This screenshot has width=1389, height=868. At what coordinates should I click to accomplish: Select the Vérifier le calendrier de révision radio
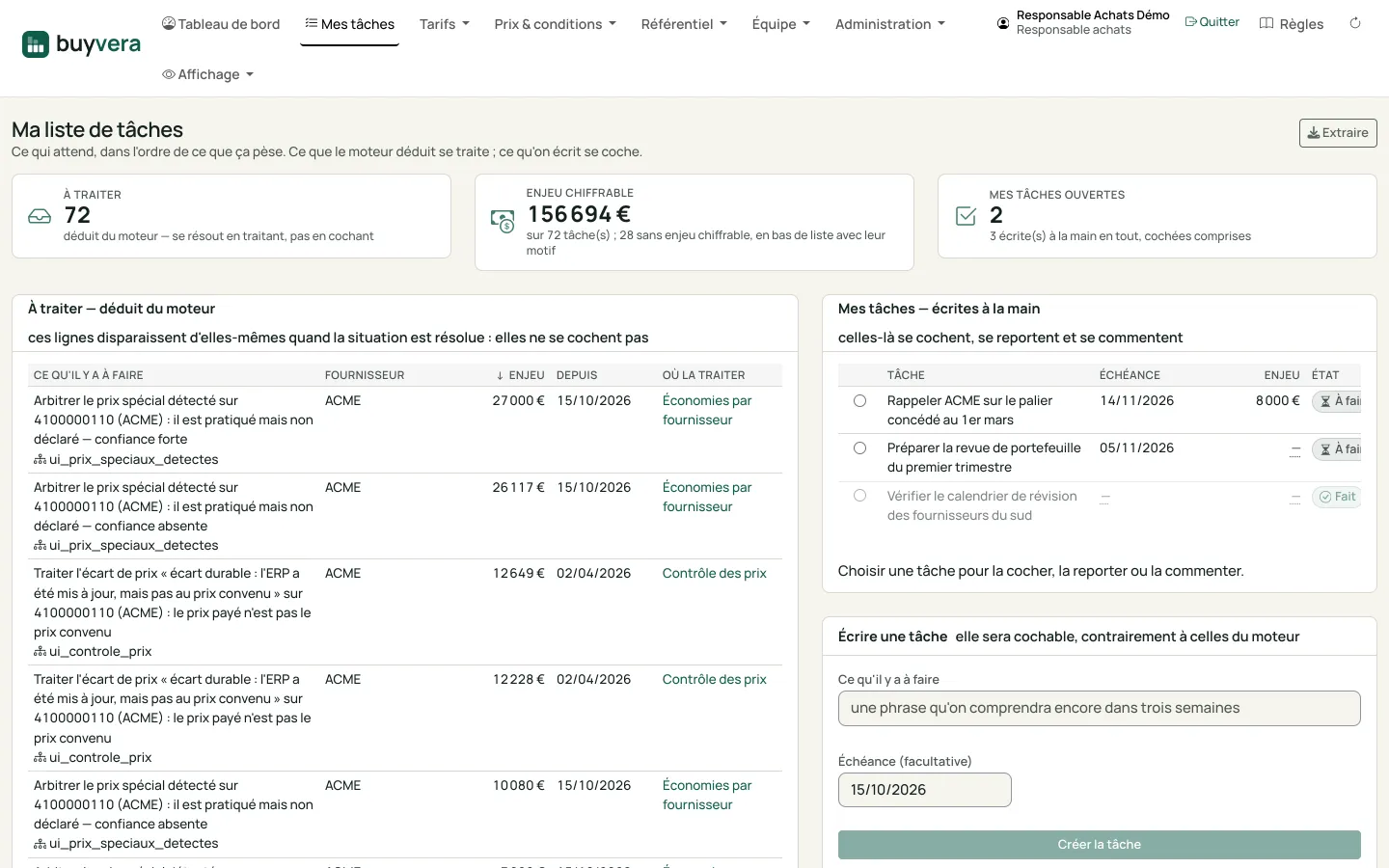859,496
